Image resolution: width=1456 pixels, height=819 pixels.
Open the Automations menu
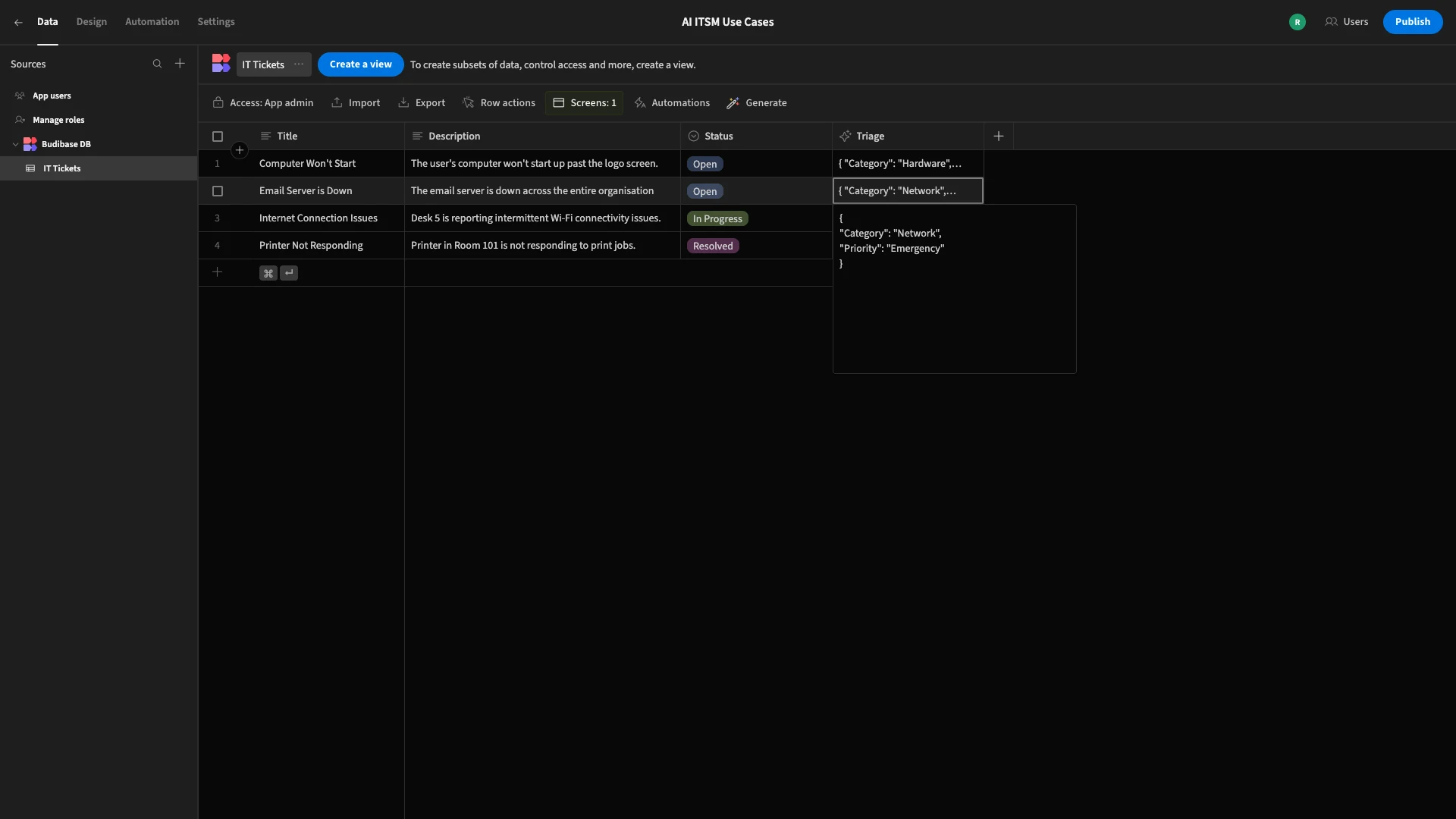[x=672, y=103]
